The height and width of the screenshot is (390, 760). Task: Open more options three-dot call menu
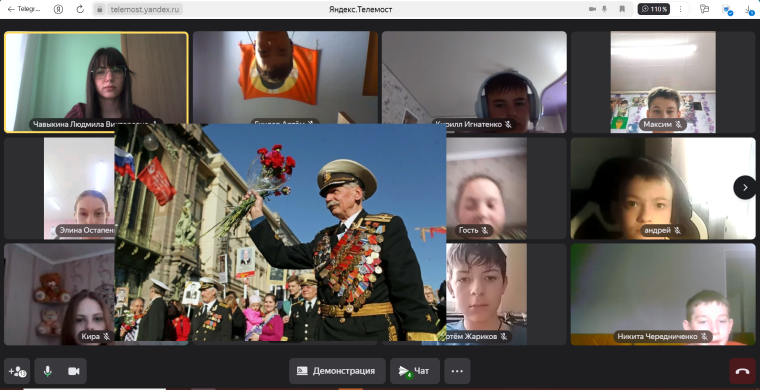(x=457, y=371)
